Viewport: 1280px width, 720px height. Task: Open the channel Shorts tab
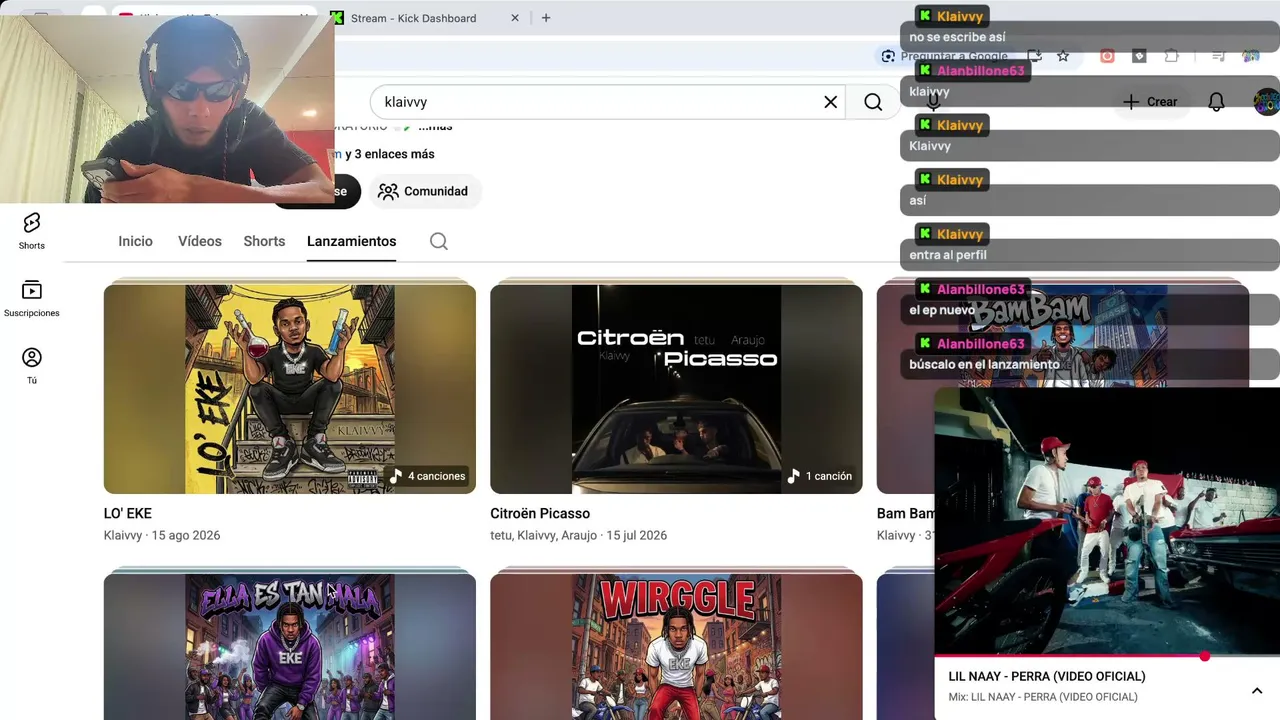(264, 241)
